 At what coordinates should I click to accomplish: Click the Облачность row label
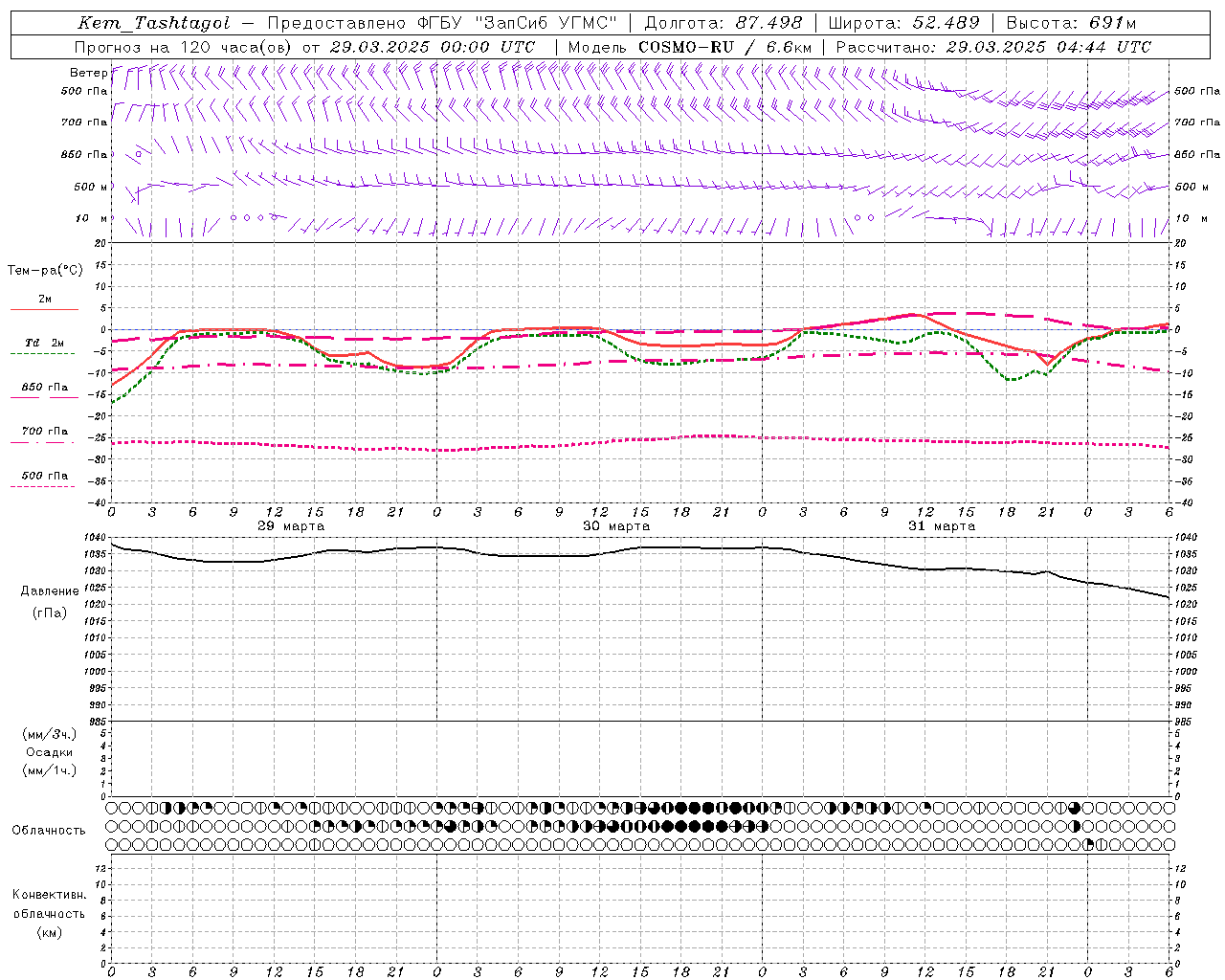(x=49, y=831)
